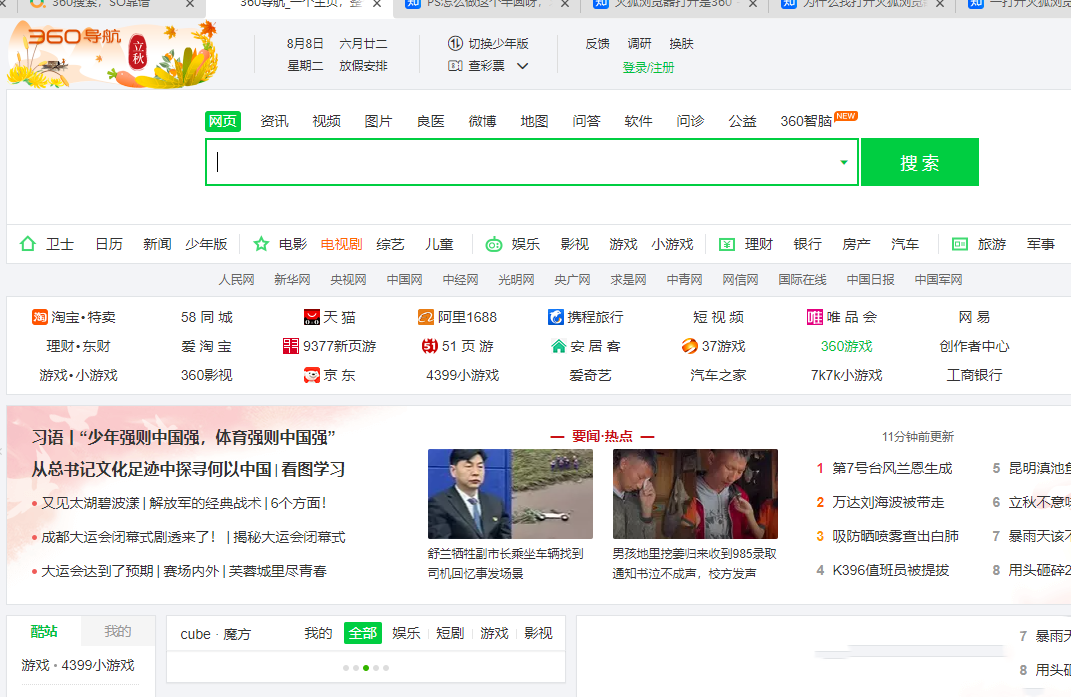Click the 淘宝 orange icon

point(40,317)
